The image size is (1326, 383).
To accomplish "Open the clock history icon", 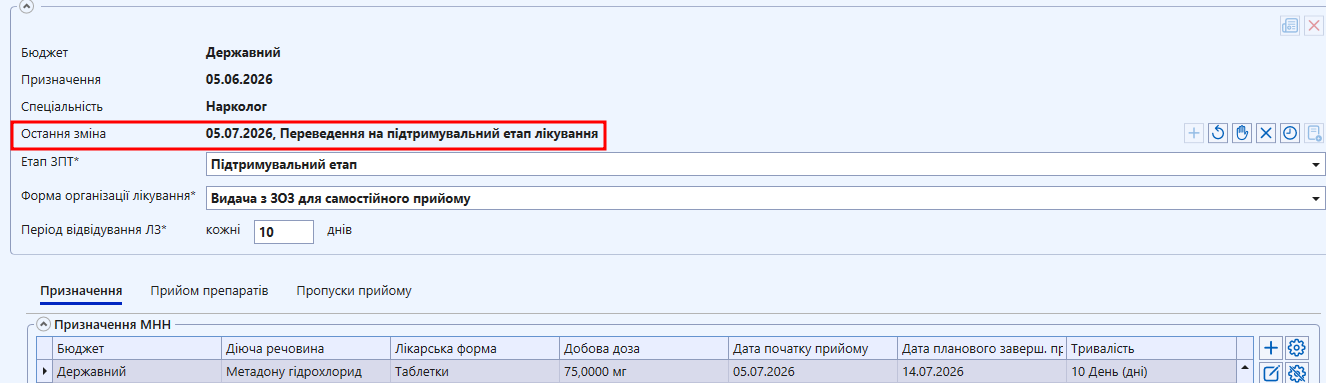I will pyautogui.click(x=1290, y=133).
